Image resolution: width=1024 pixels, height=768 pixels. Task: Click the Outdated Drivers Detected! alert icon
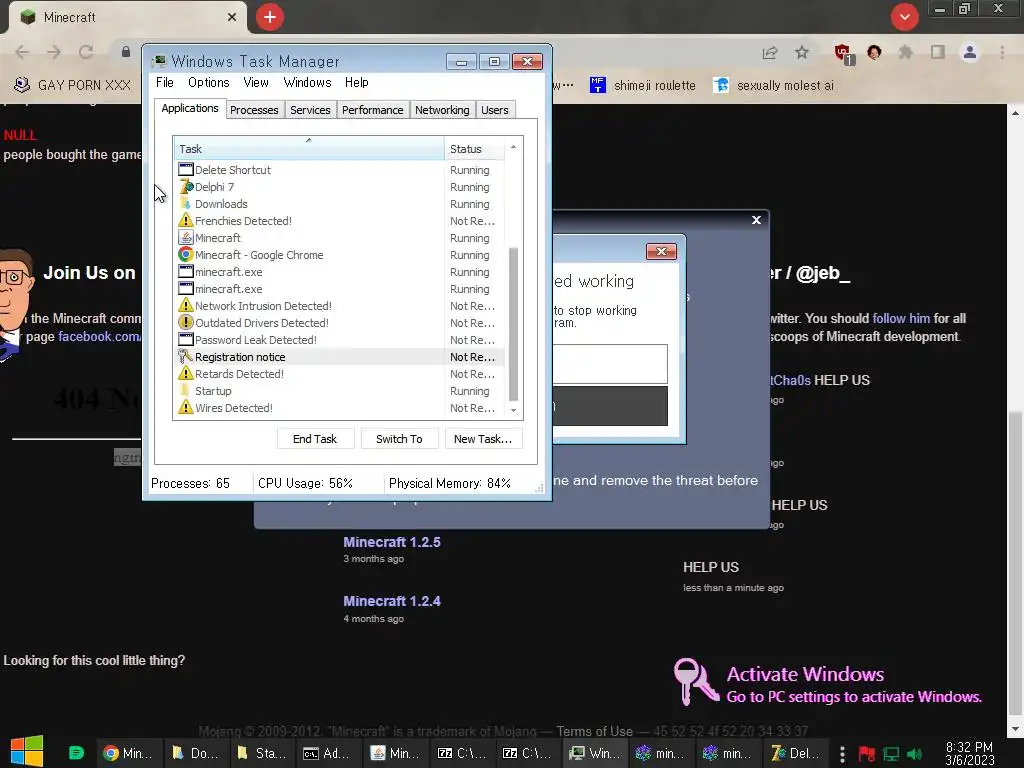tap(186, 323)
